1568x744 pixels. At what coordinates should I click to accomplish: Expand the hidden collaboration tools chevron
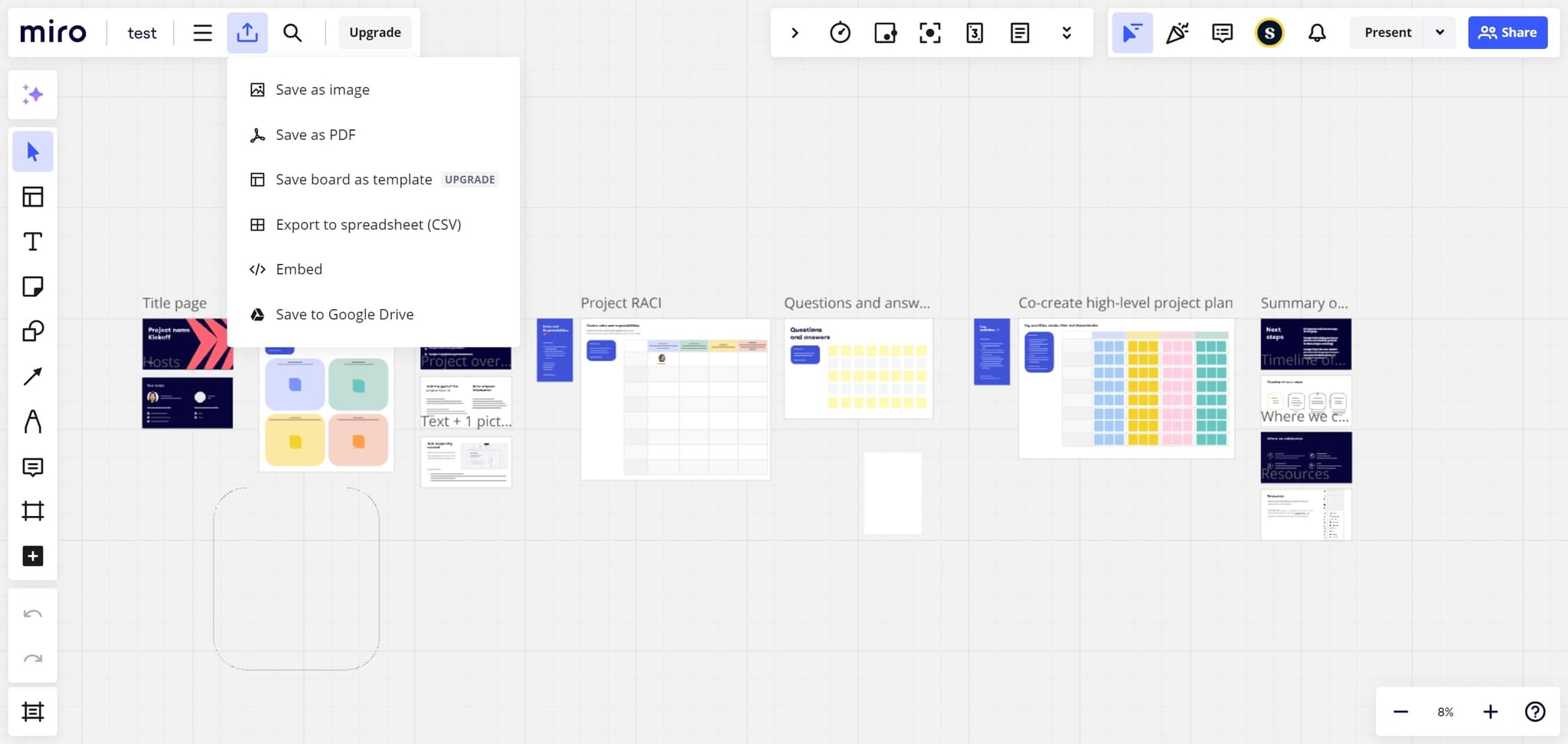click(1067, 32)
